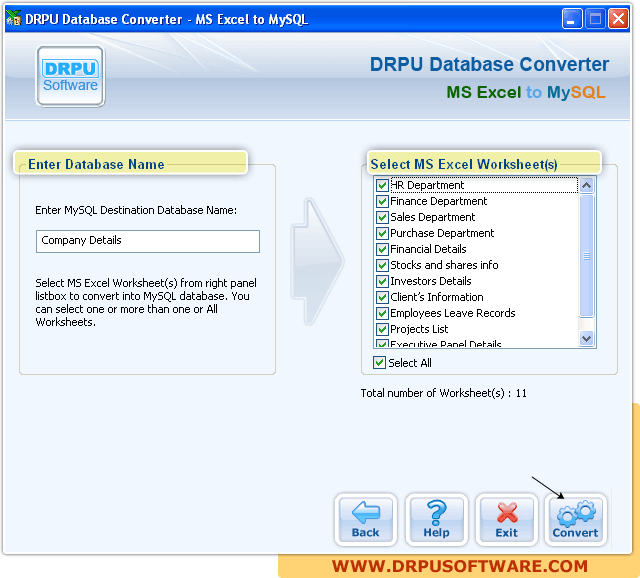Go Back using the blue arrow button

[x=366, y=519]
